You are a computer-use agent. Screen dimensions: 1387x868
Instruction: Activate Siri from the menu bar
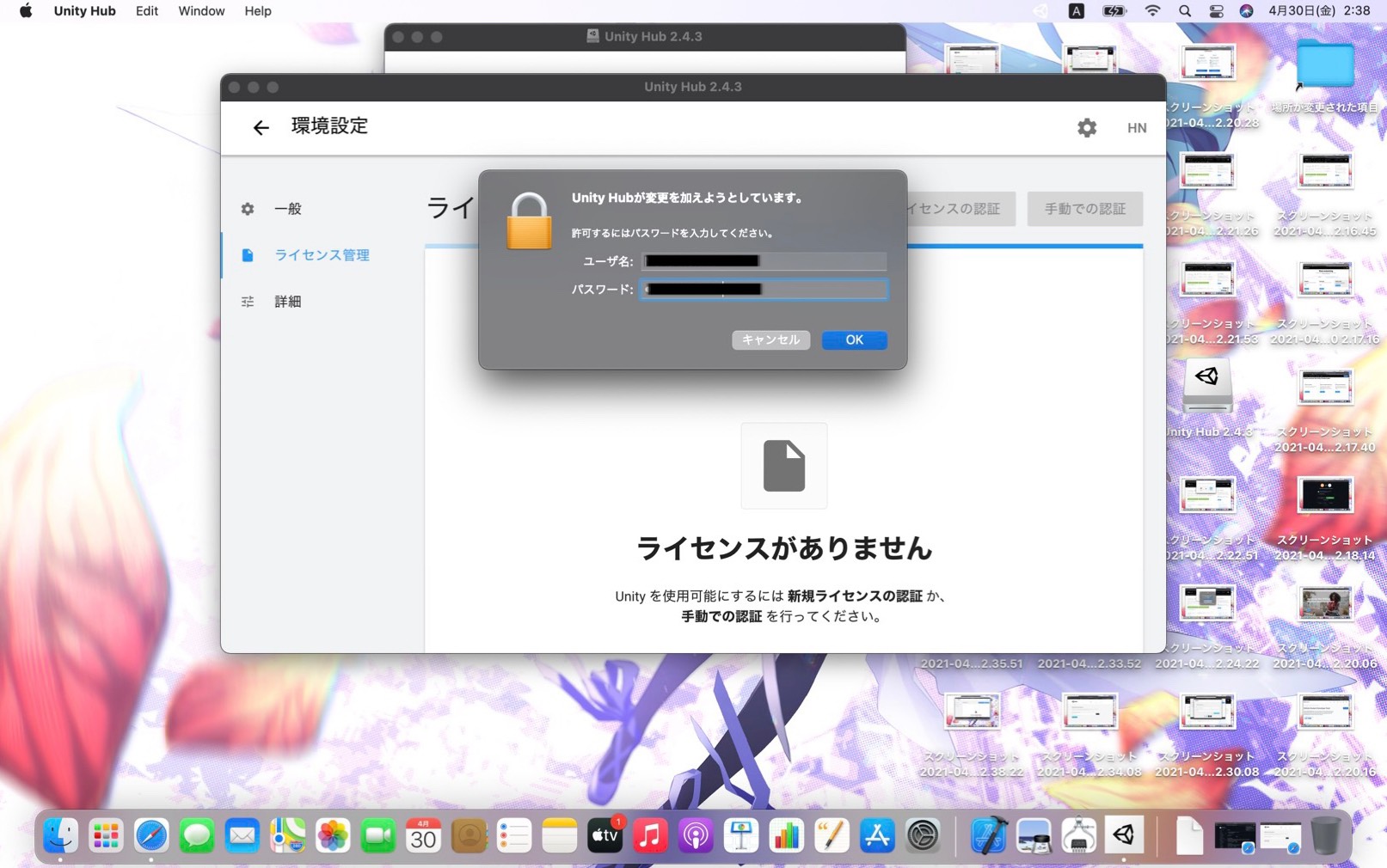click(1246, 11)
